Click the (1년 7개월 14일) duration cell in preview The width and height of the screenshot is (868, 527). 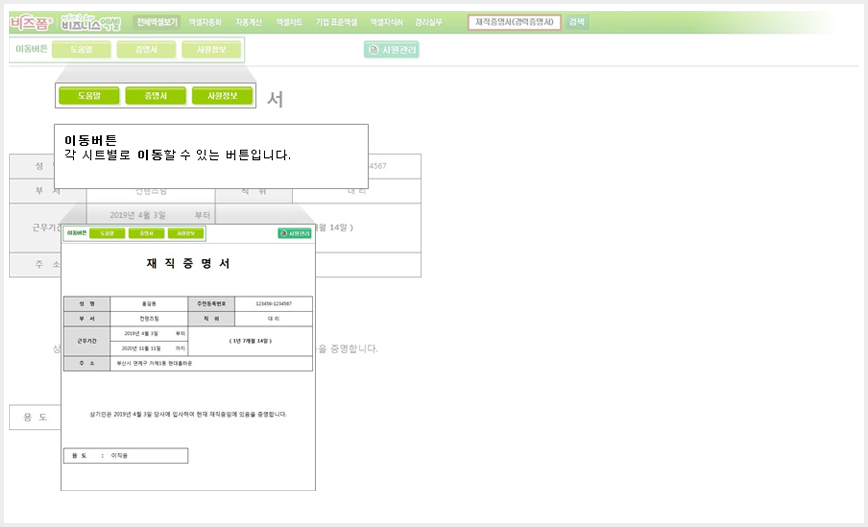[x=251, y=341]
